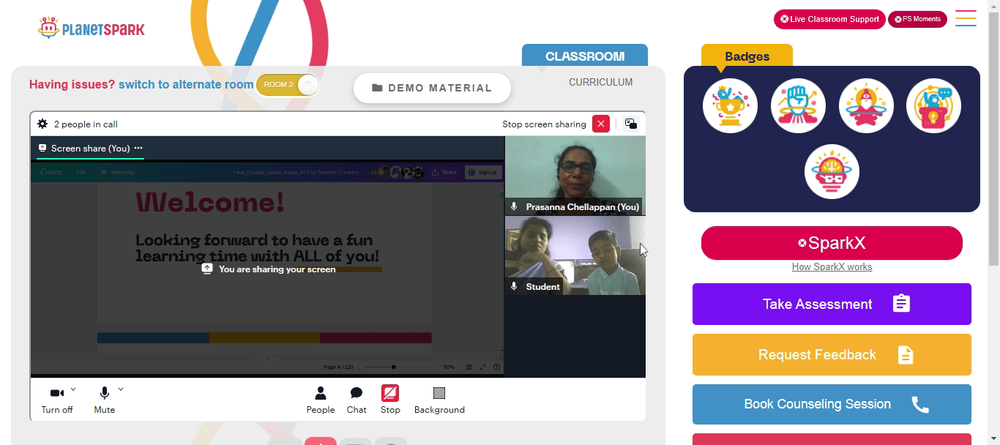Click Take Assessment button
This screenshot has height=445, width=1000.
pos(832,304)
